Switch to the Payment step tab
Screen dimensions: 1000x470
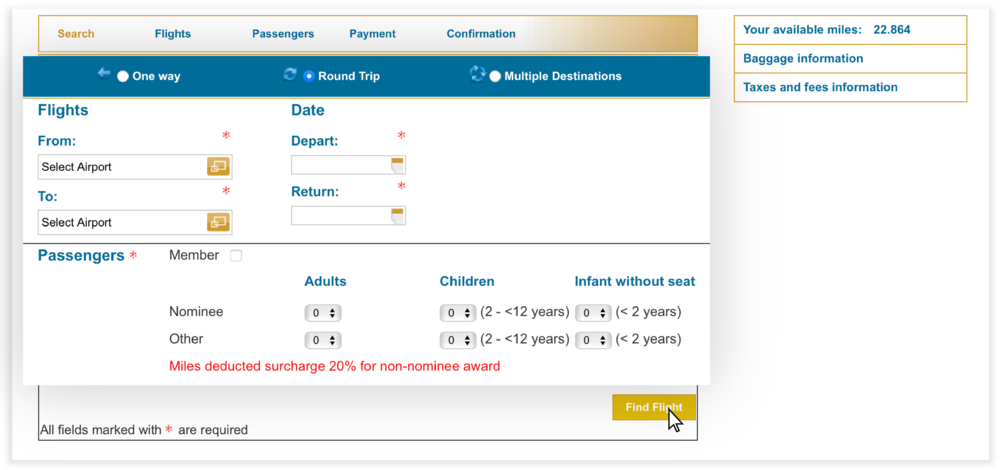[x=372, y=34]
